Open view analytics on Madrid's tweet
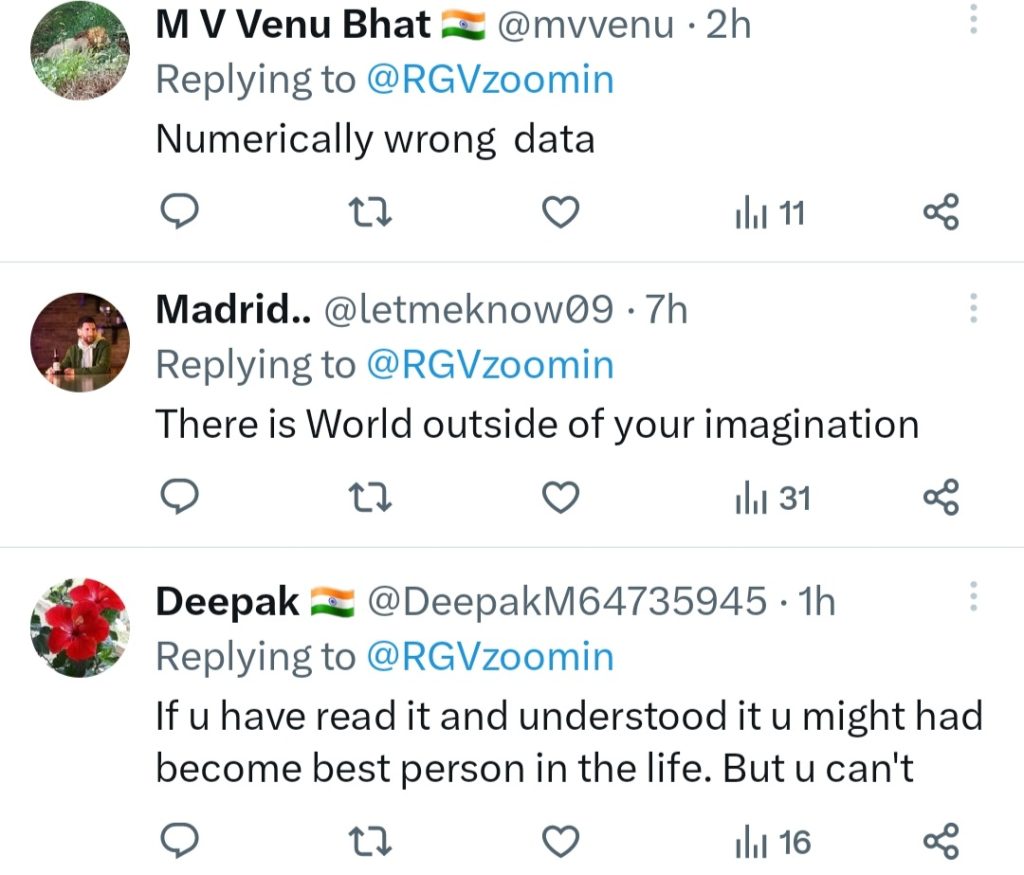The image size is (1024, 875). point(770,497)
